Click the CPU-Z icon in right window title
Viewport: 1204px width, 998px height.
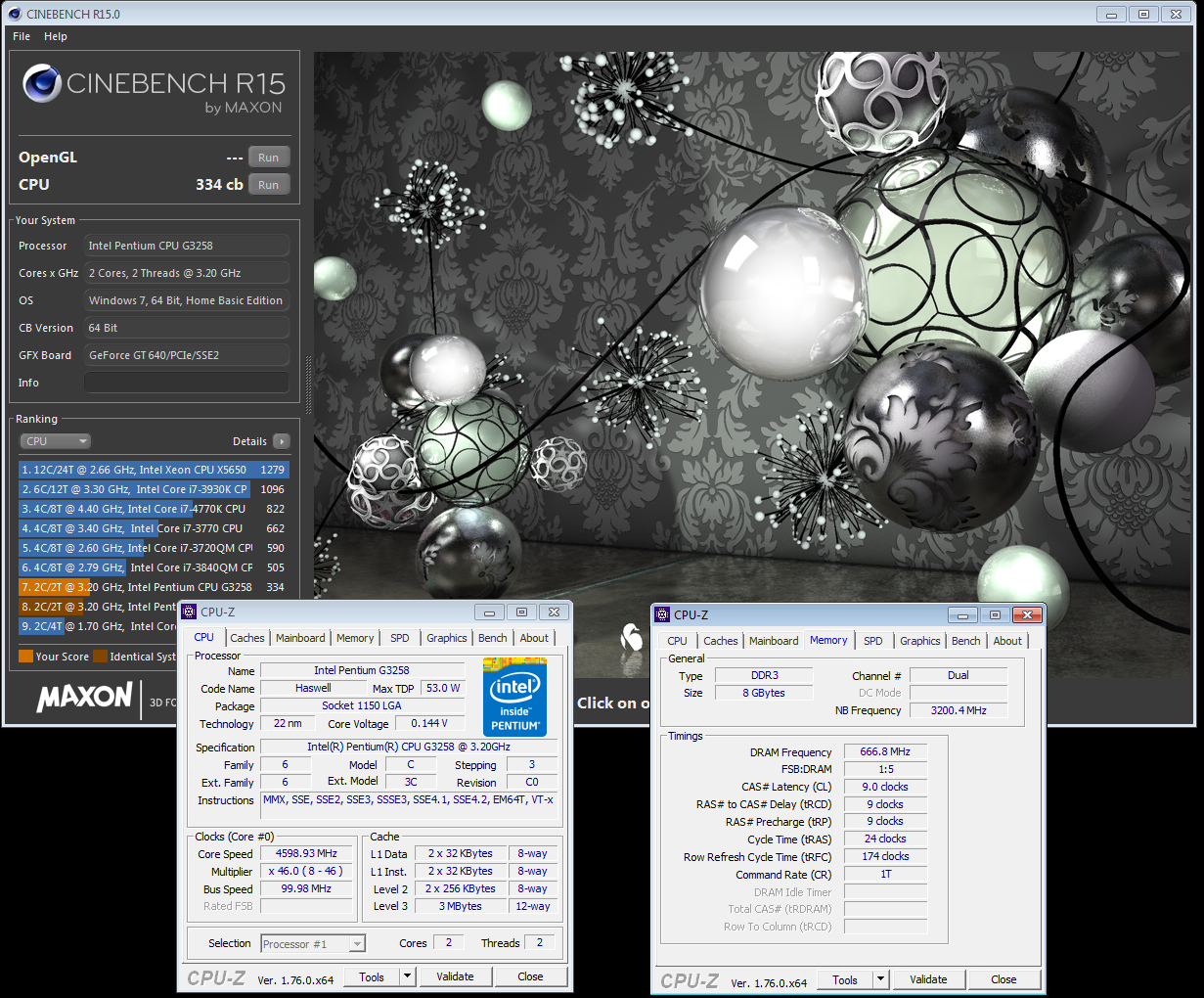tap(662, 614)
